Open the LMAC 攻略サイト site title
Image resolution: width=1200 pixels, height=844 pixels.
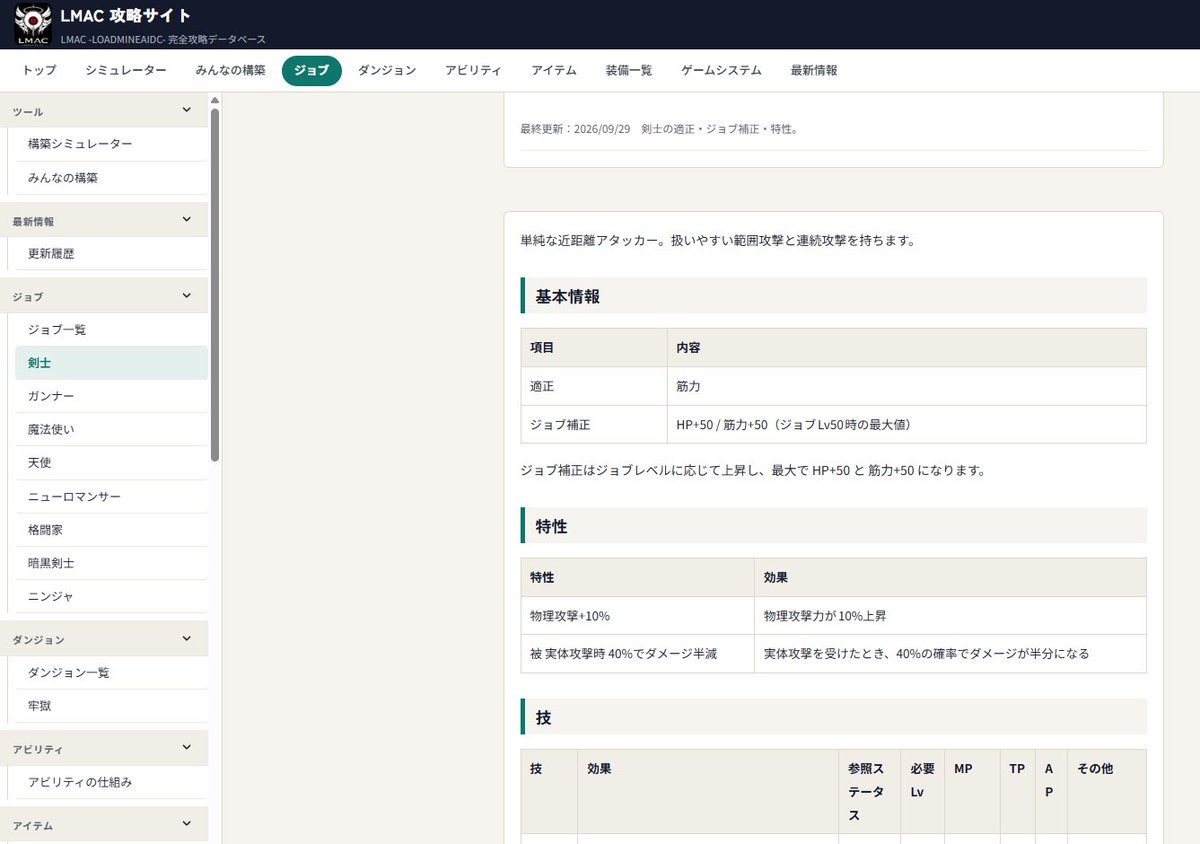(x=125, y=16)
